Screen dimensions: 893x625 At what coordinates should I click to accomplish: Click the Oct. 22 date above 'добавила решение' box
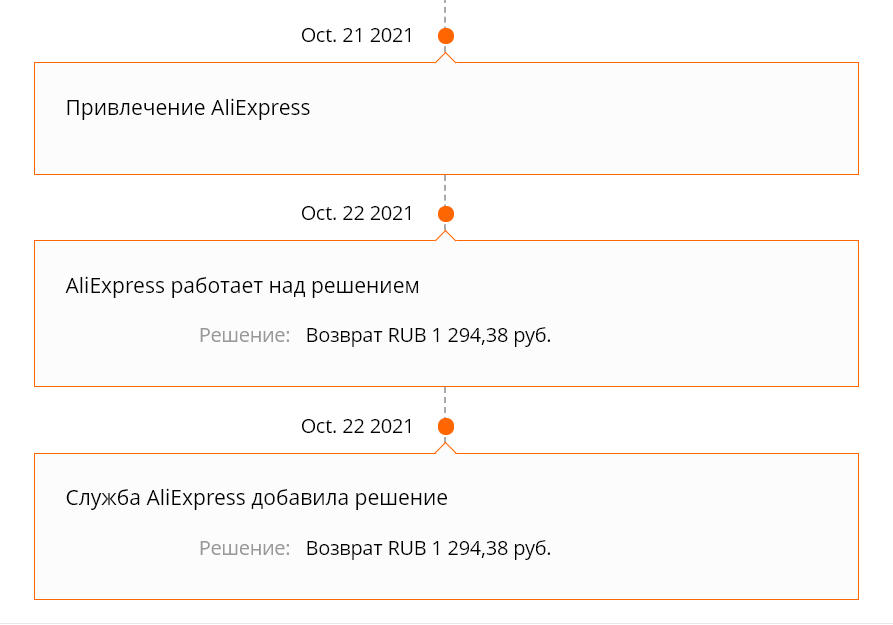(x=357, y=426)
